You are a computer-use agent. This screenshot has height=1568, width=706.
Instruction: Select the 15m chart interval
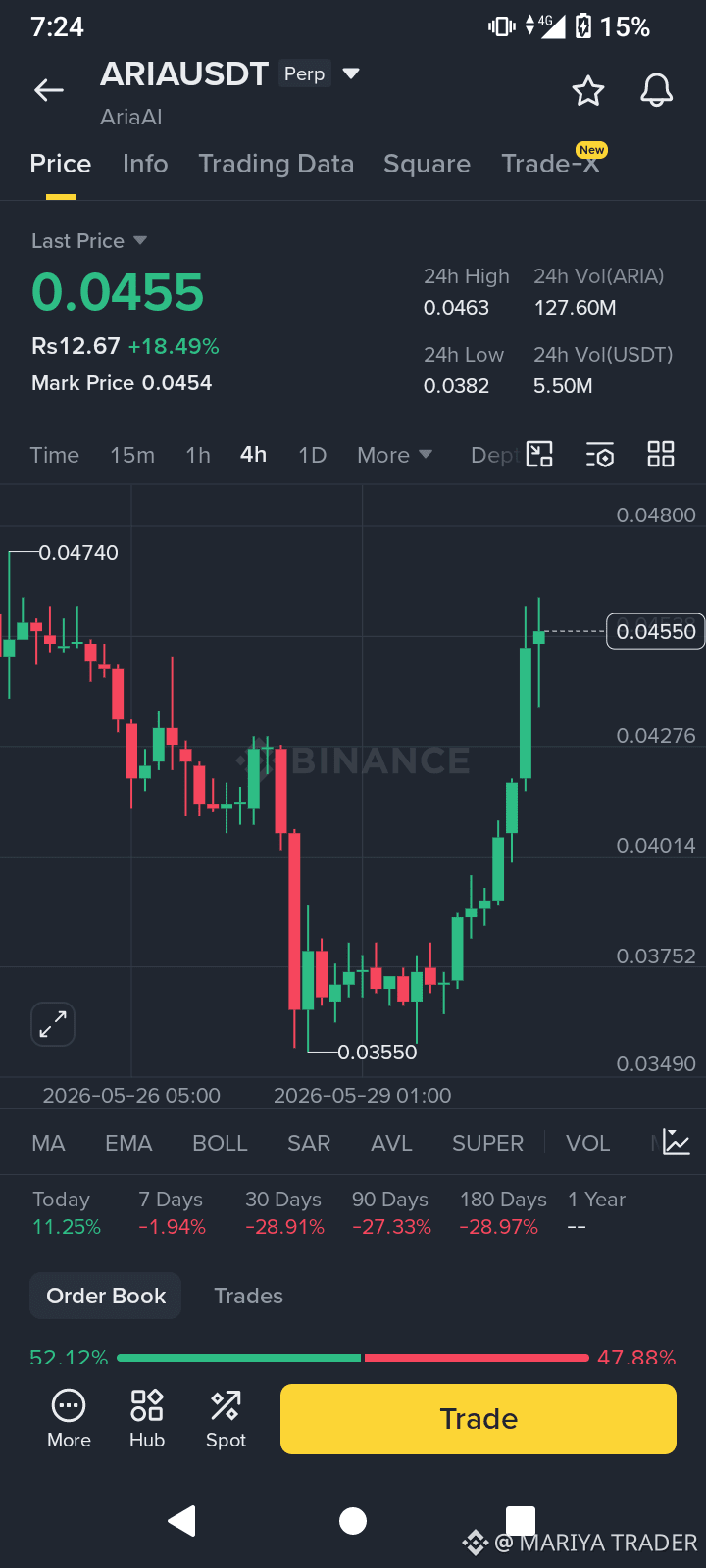132,455
